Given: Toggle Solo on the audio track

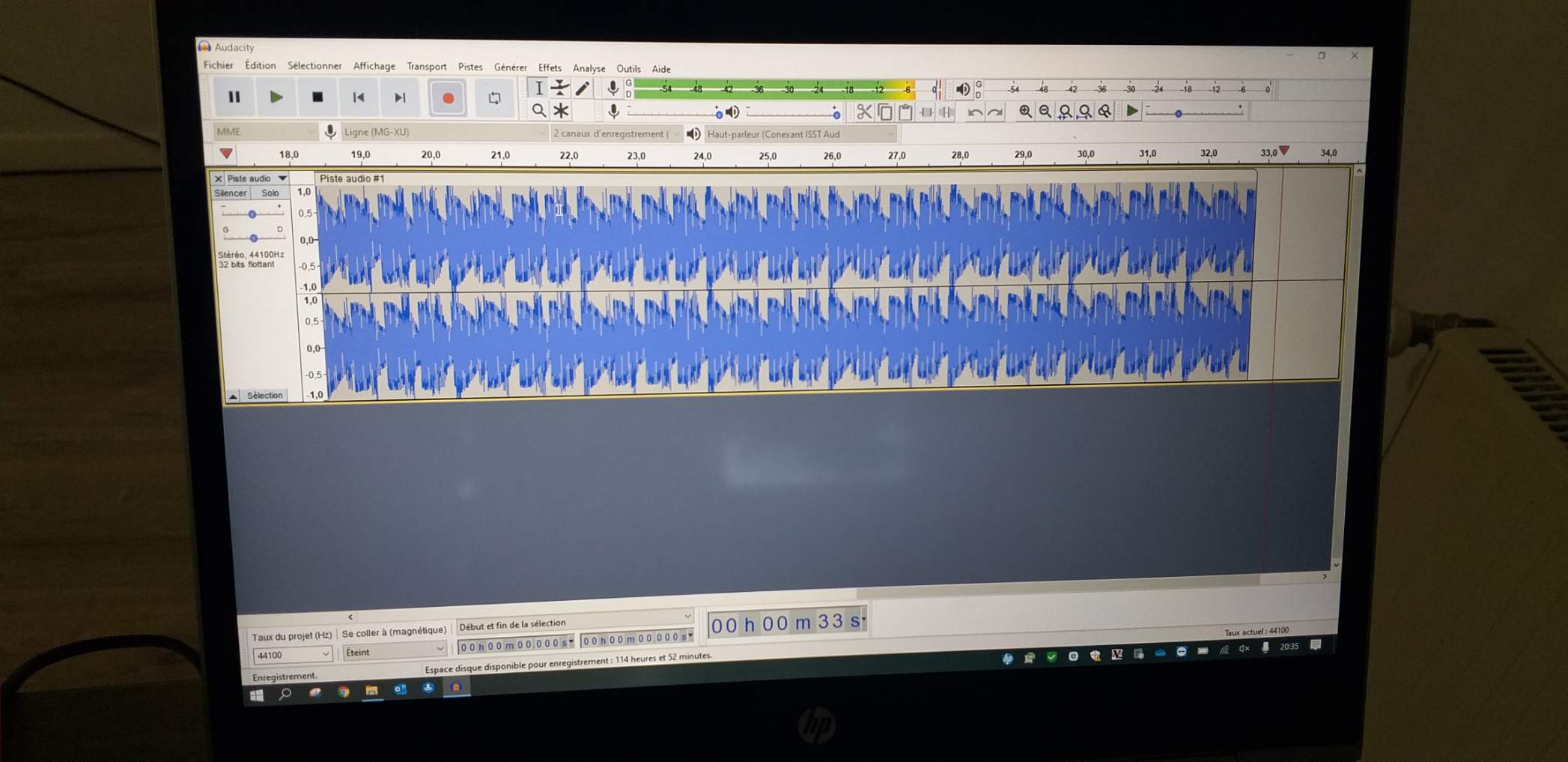Looking at the screenshot, I should pos(270,193).
